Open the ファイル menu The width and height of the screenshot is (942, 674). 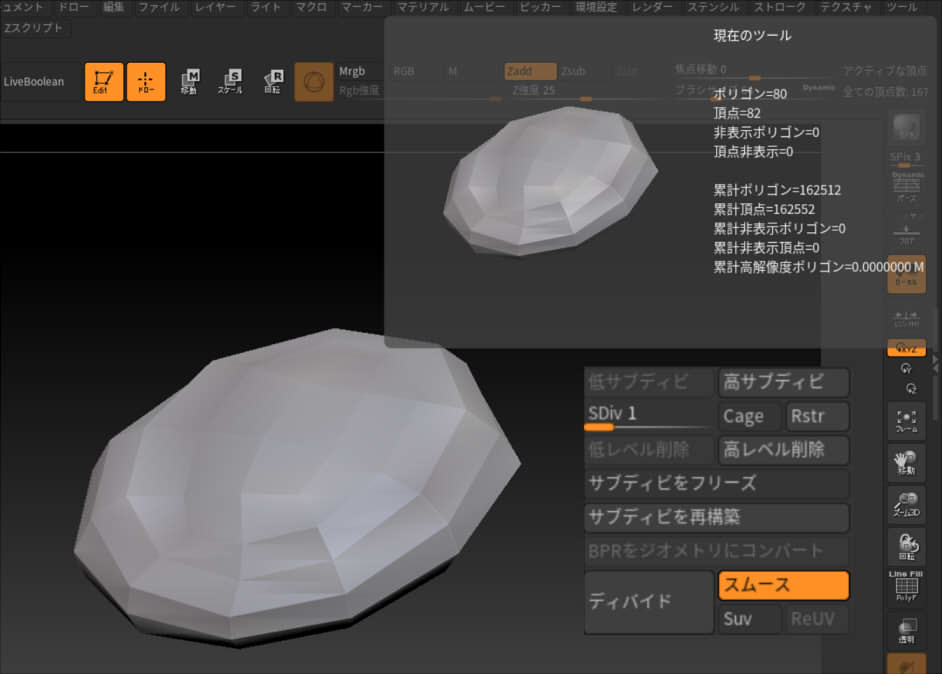(159, 7)
